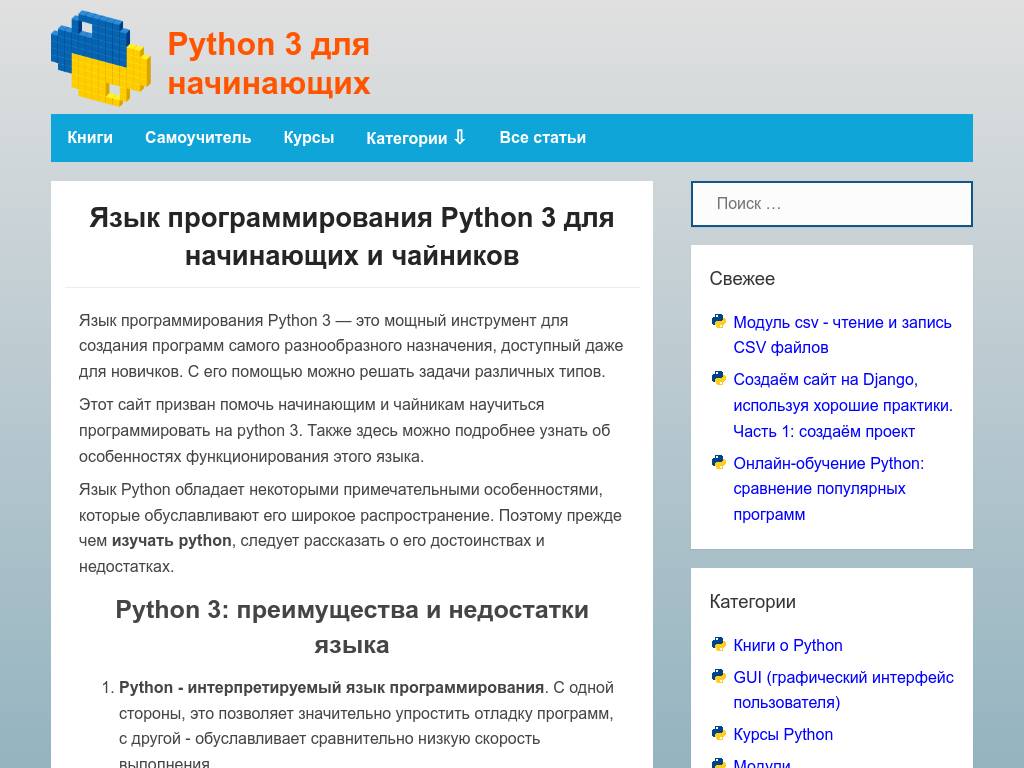
Task: Click the Python icon next to Модули
Action: (718, 763)
